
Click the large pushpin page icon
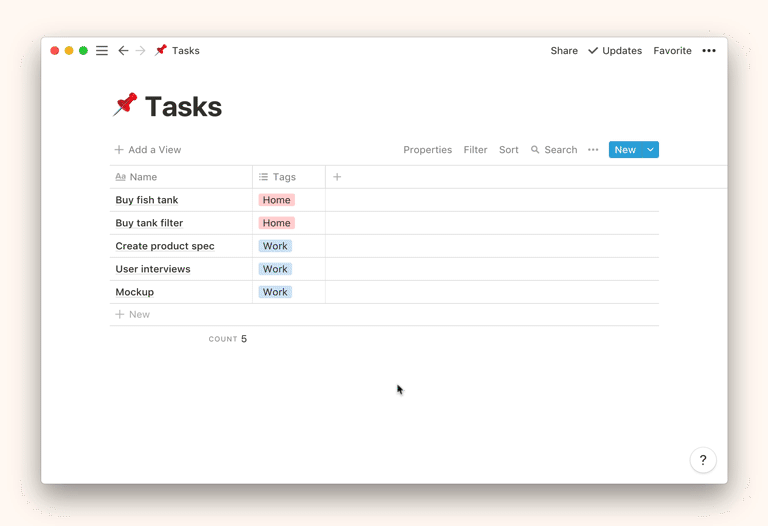tap(126, 105)
